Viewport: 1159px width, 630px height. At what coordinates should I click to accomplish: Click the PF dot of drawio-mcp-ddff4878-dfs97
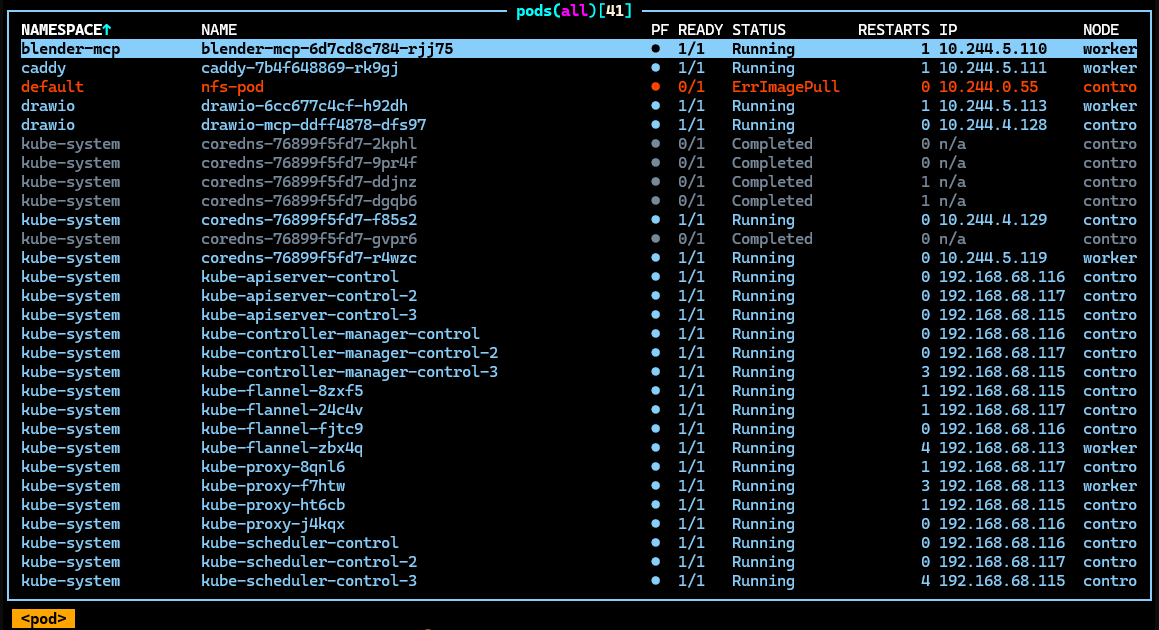pos(656,125)
